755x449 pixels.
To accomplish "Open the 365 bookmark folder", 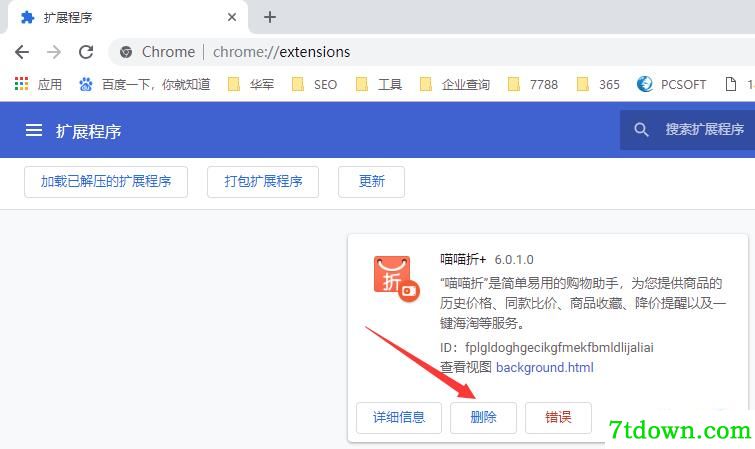I will [x=598, y=84].
